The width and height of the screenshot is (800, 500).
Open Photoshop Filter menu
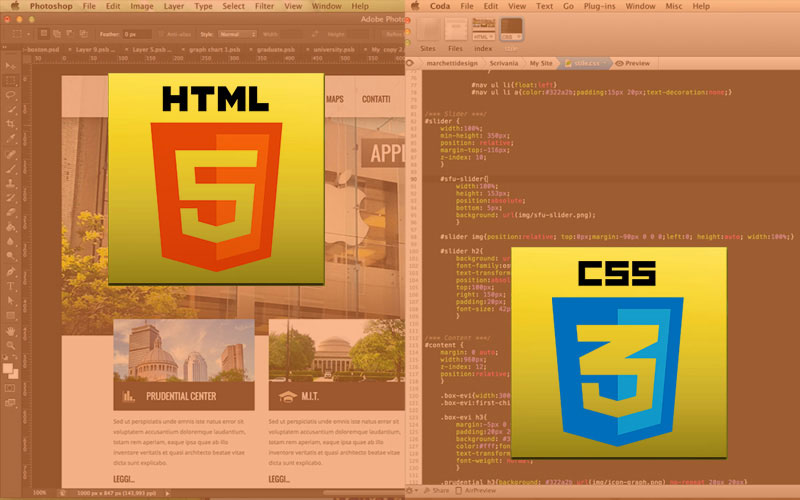click(264, 6)
